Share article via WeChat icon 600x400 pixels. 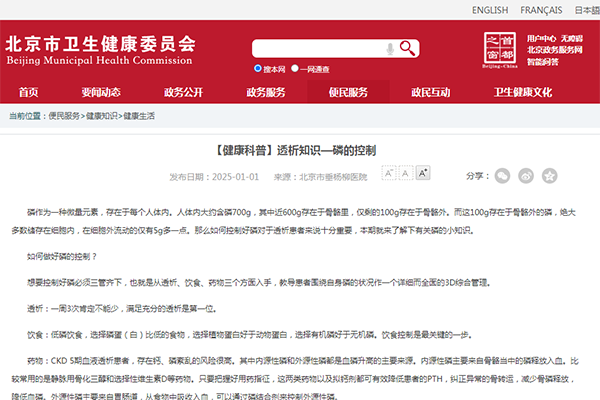503,176
